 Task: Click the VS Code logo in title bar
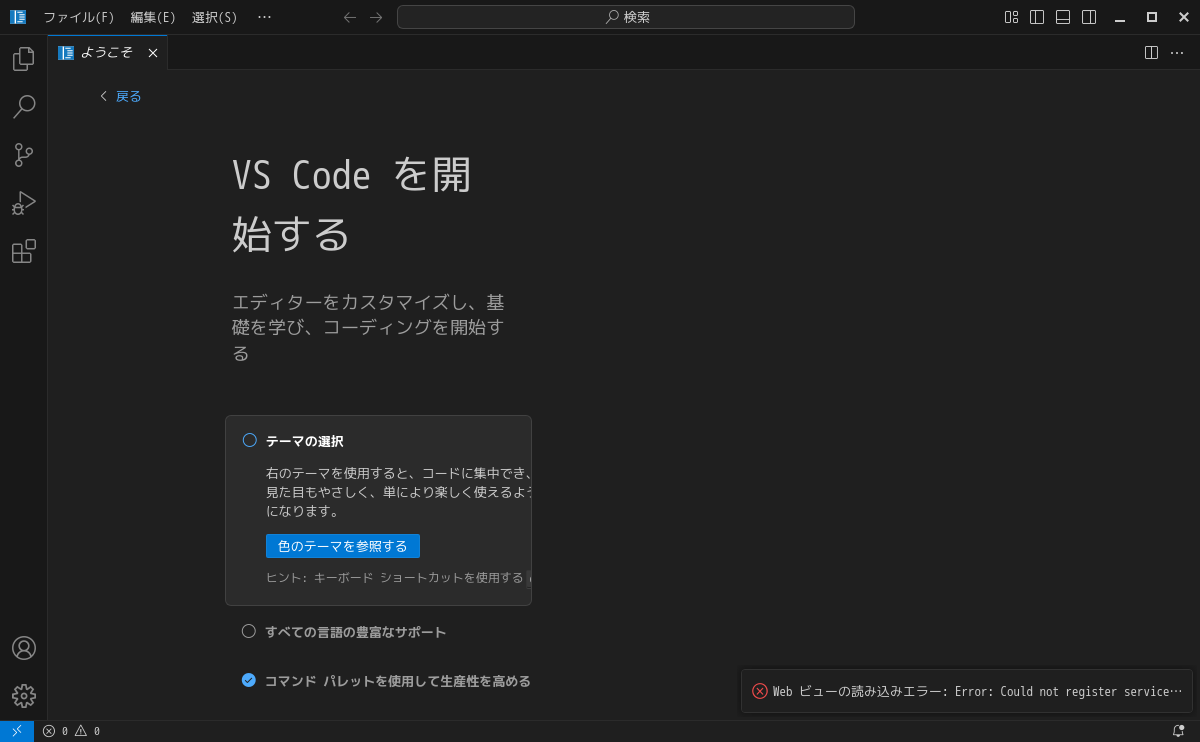coord(18,17)
